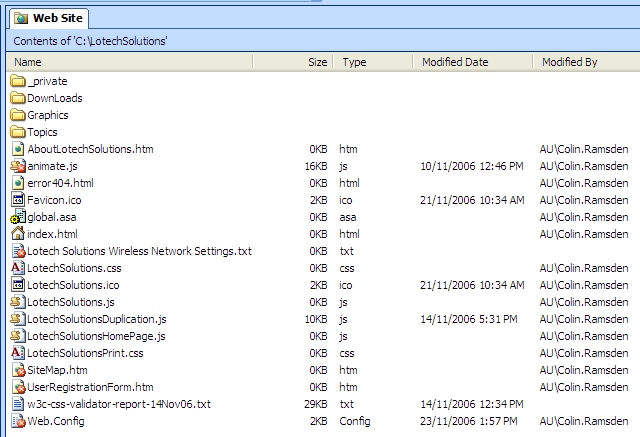Click the 16KB size of animate.js
Viewport: 640px width, 437px height.
(316, 166)
